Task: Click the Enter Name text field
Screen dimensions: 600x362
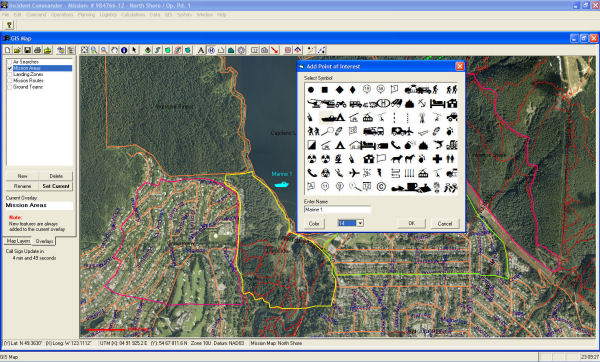Action: tap(338, 210)
